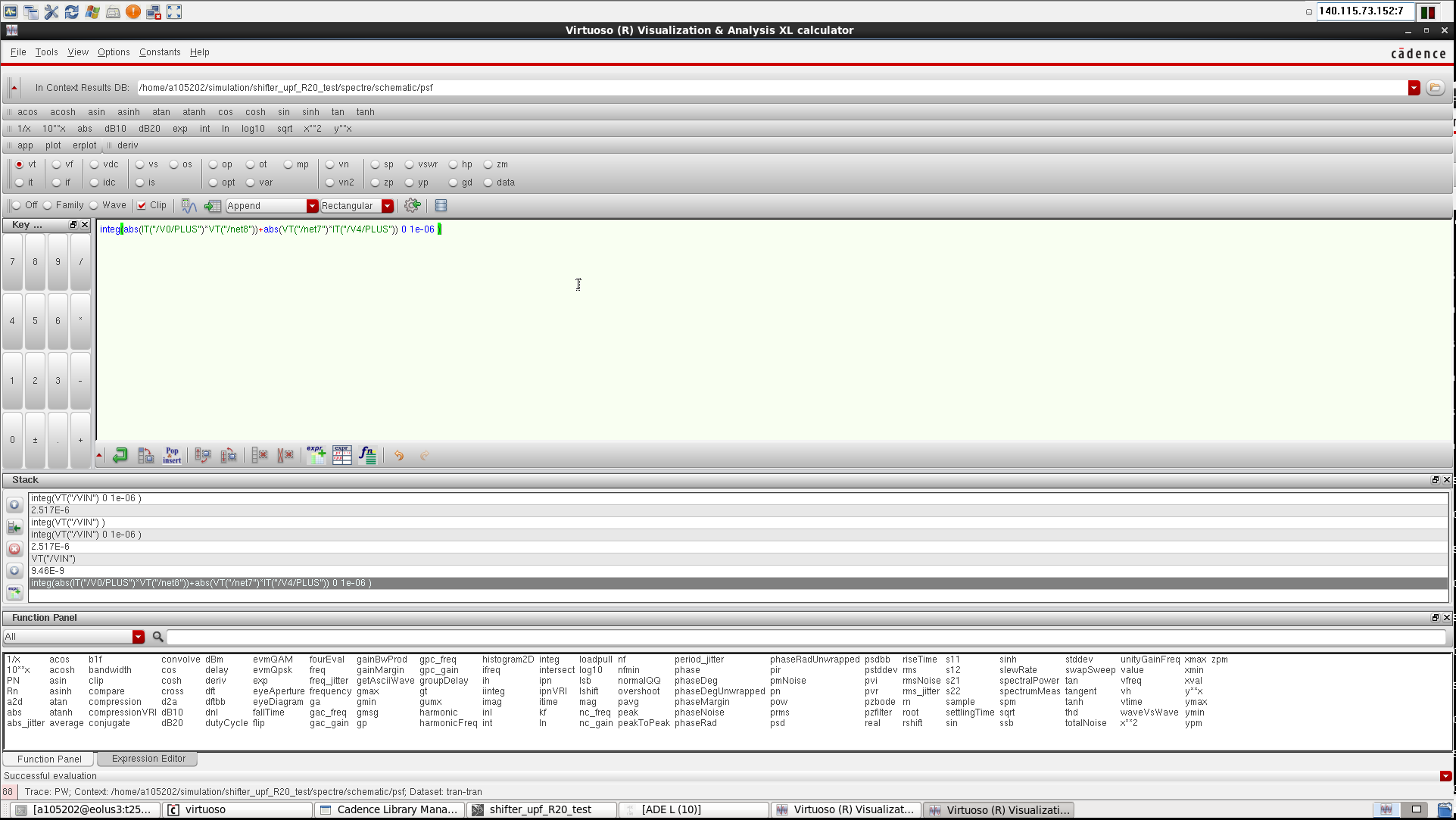Switch to the Expression Editor tab

[148, 759]
